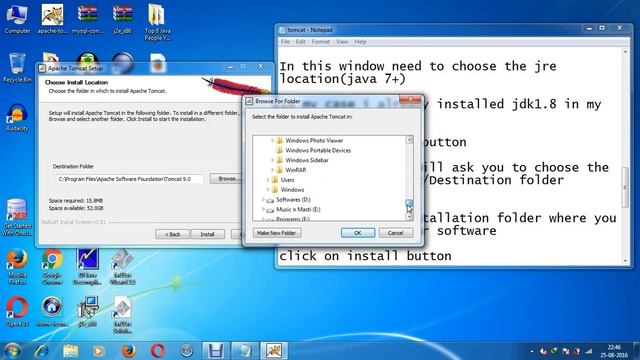
Task: Expand the Windows Photo Viewer folder
Action: click(272, 140)
